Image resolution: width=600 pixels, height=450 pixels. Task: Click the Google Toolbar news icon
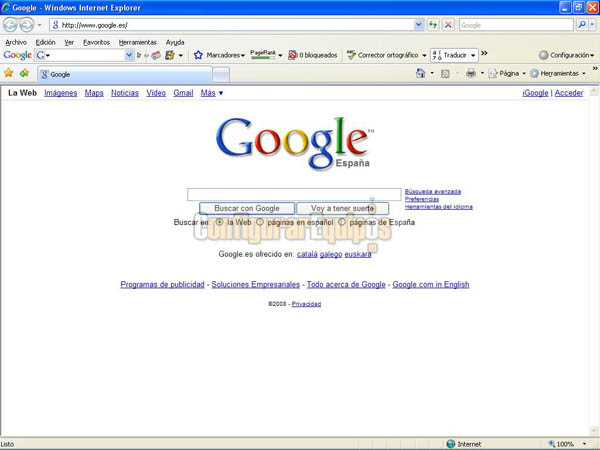pyautogui.click(x=156, y=55)
